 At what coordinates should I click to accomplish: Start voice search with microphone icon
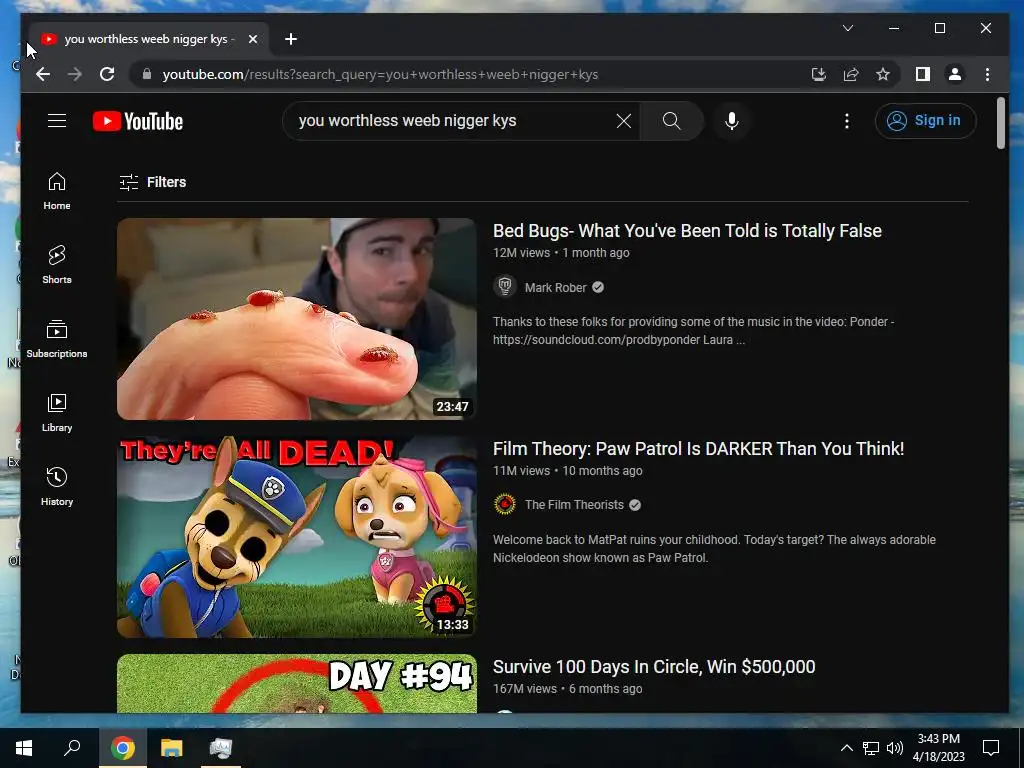tap(731, 121)
